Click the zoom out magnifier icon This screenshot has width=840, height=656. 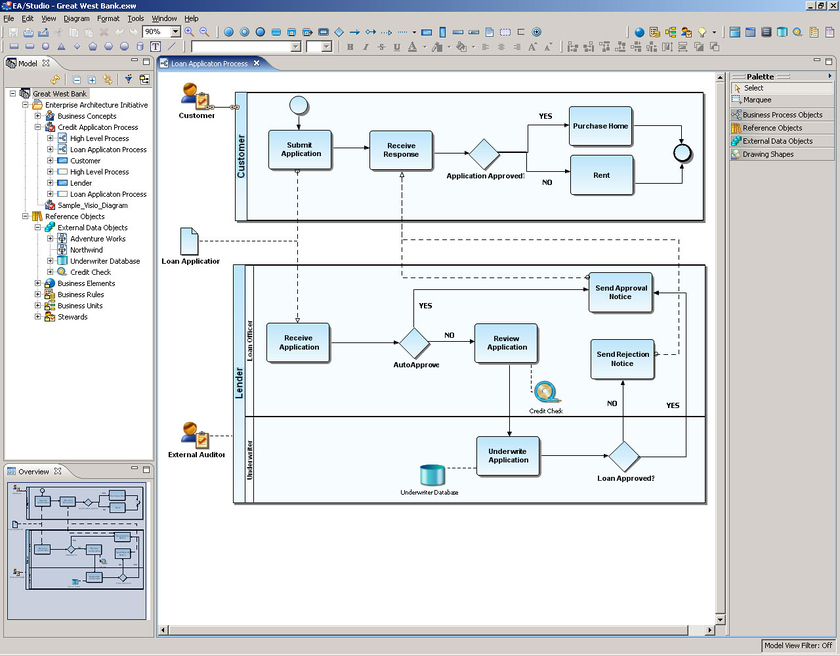pos(204,32)
